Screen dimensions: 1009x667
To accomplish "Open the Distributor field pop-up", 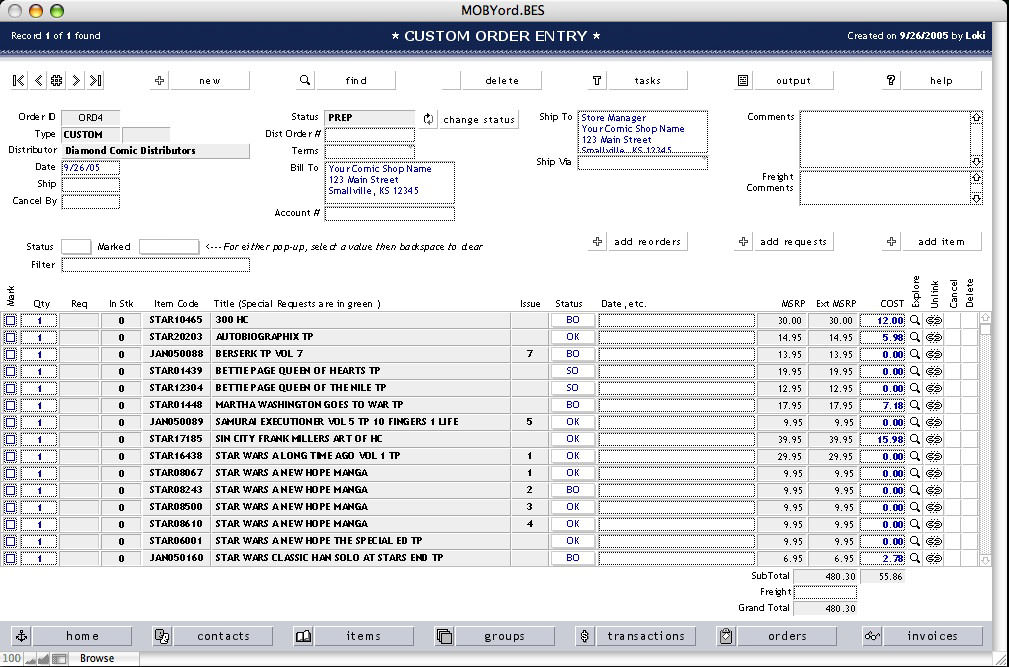I will [x=156, y=151].
